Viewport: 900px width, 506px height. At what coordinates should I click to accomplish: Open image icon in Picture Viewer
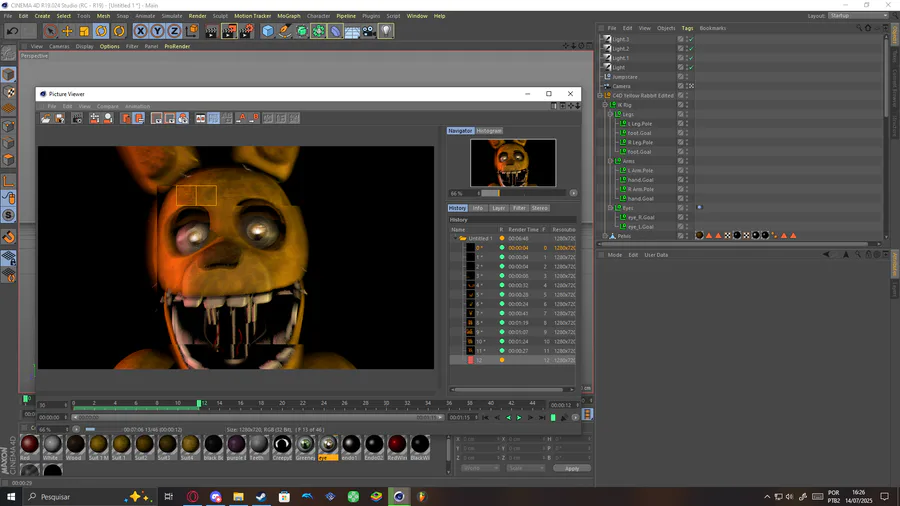coord(45,118)
